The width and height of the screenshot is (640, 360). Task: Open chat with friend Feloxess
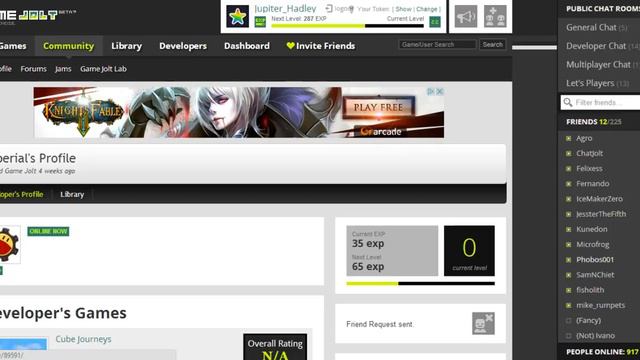(x=589, y=169)
